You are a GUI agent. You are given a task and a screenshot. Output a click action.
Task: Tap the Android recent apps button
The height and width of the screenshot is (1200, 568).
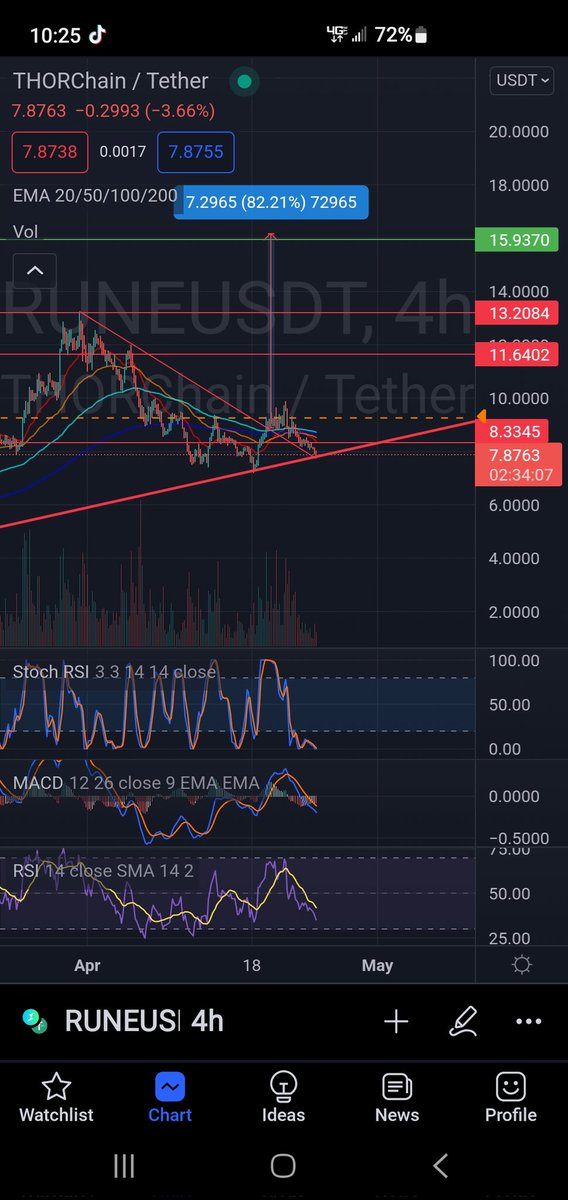(x=124, y=1165)
